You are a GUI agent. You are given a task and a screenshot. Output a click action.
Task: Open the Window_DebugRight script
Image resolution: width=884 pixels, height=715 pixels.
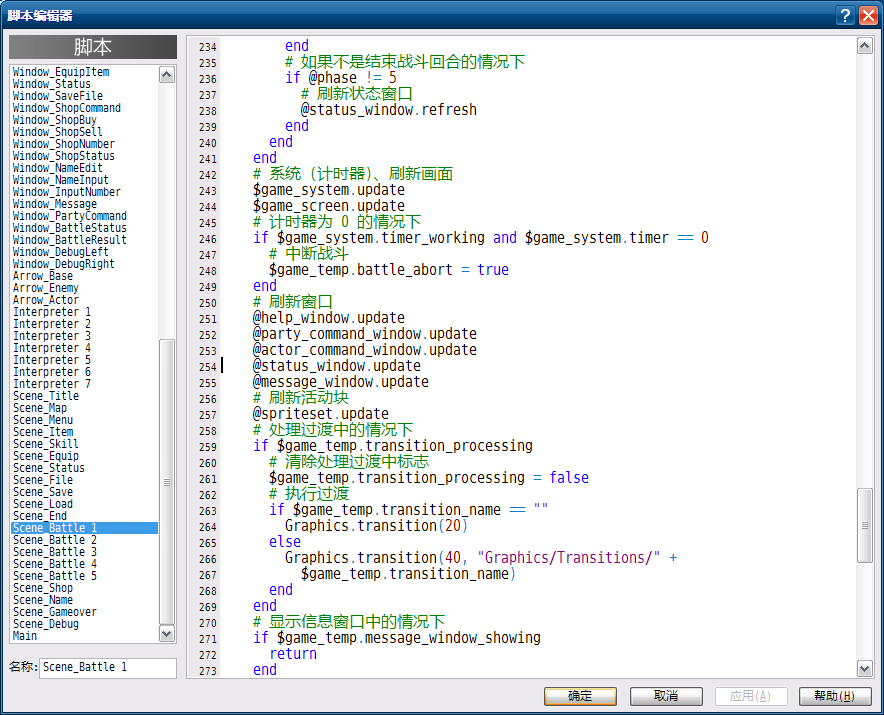85,264
